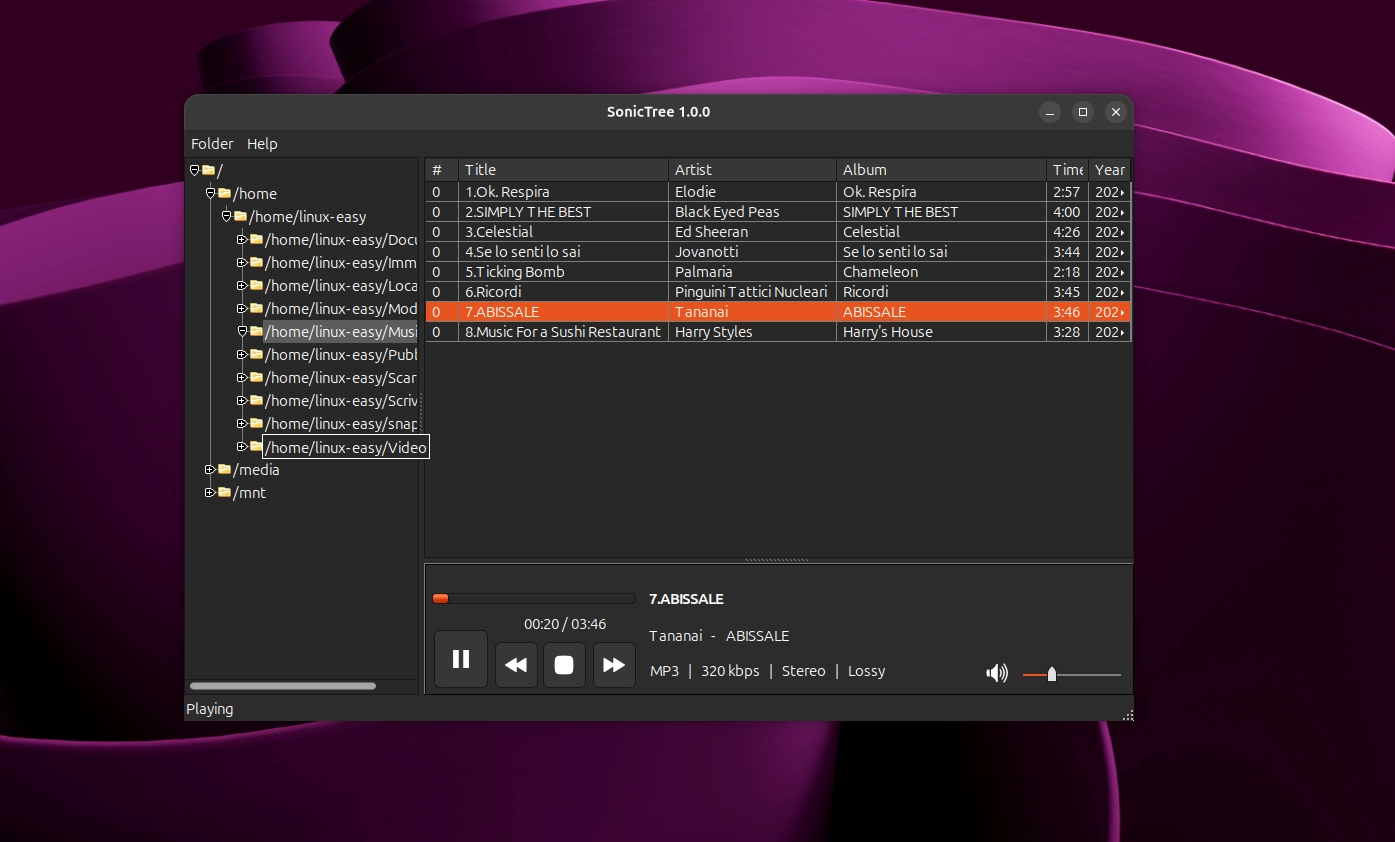
Task: Click the folder icon for /home/linux-easy/Video
Action: click(x=256, y=446)
